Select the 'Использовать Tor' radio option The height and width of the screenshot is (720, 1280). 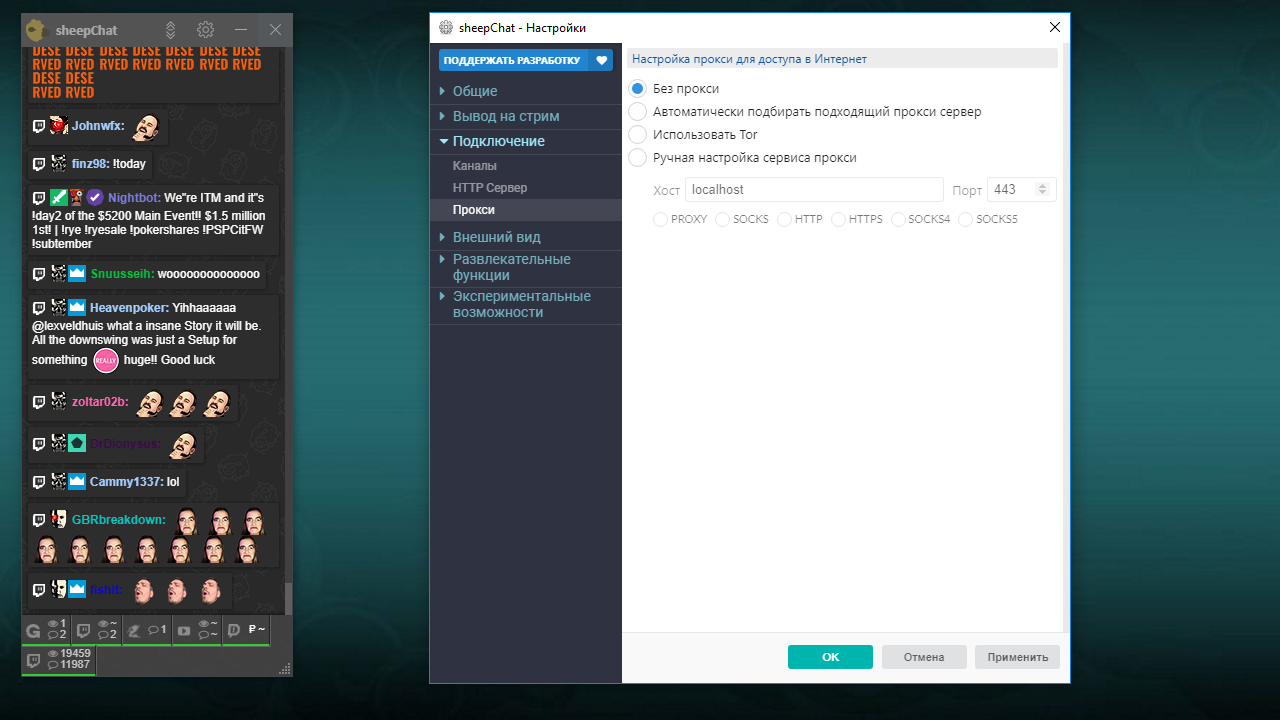pyautogui.click(x=637, y=134)
